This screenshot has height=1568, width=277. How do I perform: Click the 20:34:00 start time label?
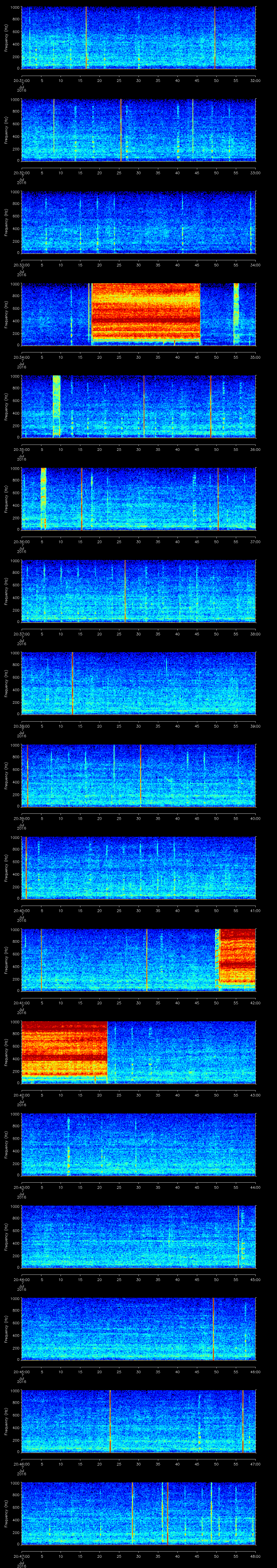[21, 357]
